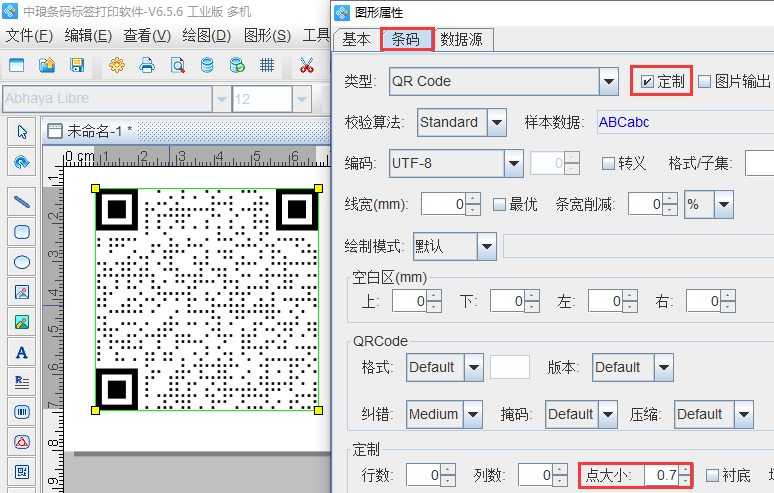Open the 掩码 Default dropdown
The image size is (774, 493).
click(608, 414)
